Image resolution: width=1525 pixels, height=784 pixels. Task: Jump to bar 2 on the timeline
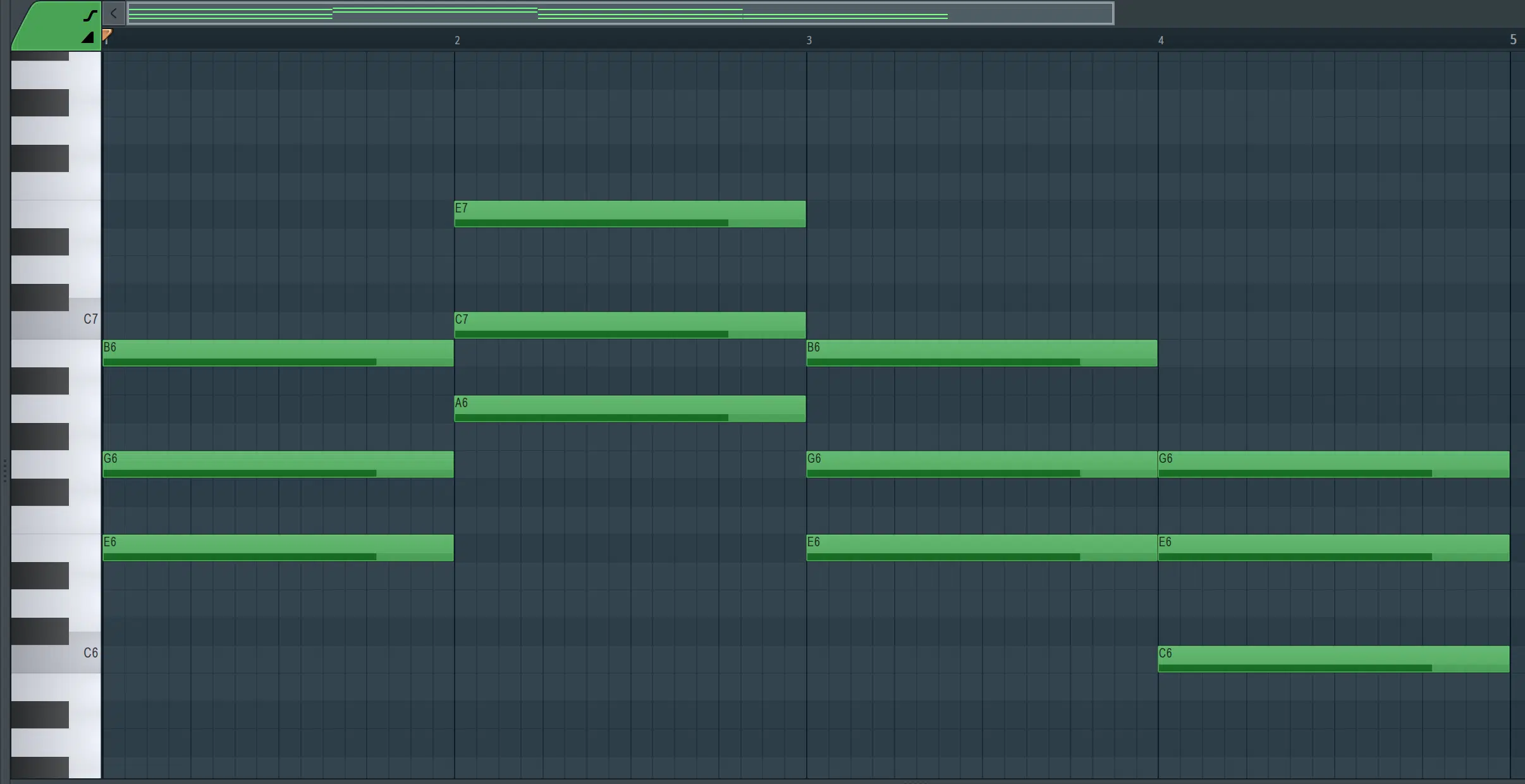pyautogui.click(x=457, y=40)
